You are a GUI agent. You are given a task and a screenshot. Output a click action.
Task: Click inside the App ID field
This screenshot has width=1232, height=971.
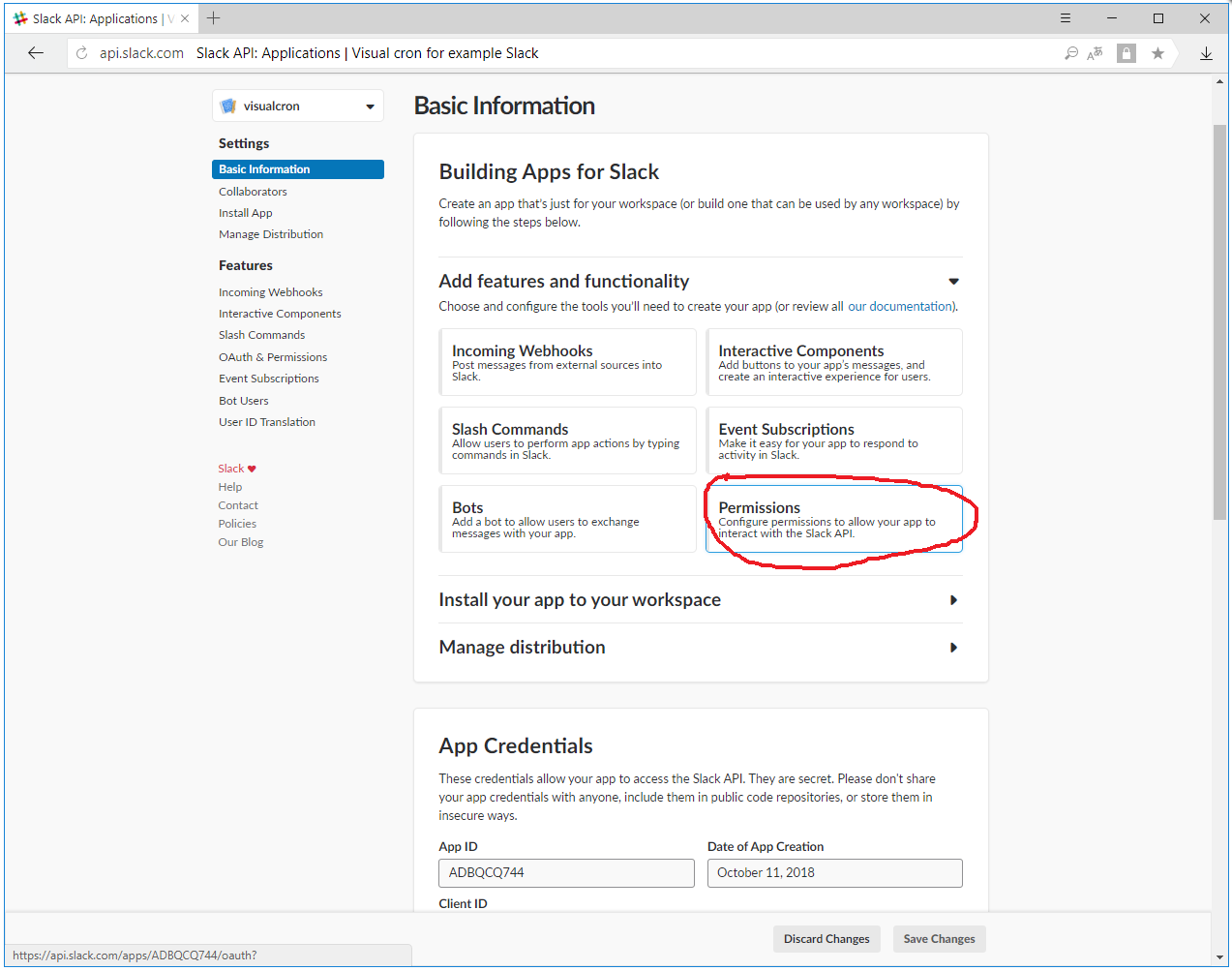pos(565,872)
